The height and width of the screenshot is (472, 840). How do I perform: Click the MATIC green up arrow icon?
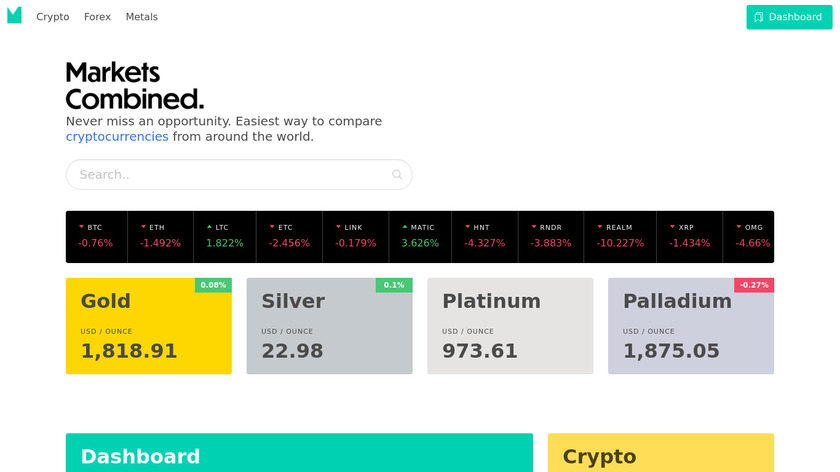coord(404,227)
